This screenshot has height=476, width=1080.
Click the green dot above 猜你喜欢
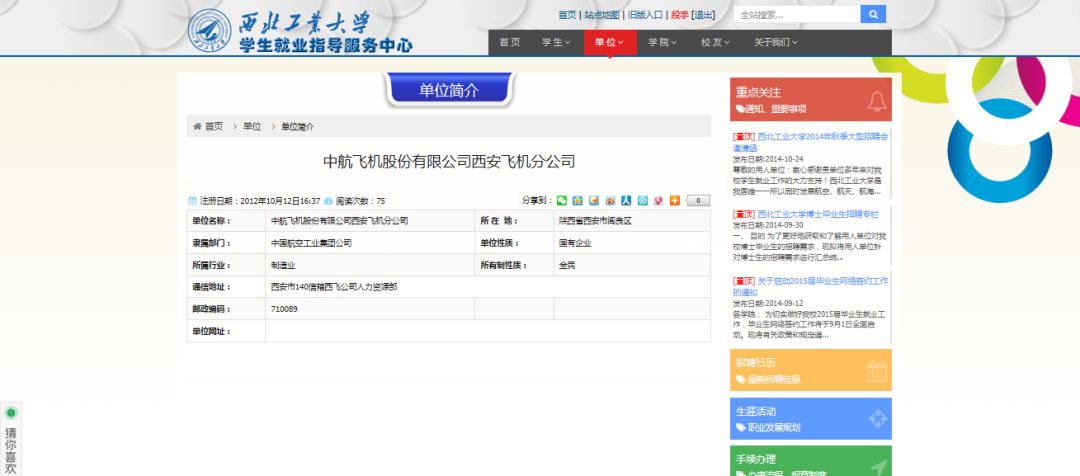click(x=11, y=413)
